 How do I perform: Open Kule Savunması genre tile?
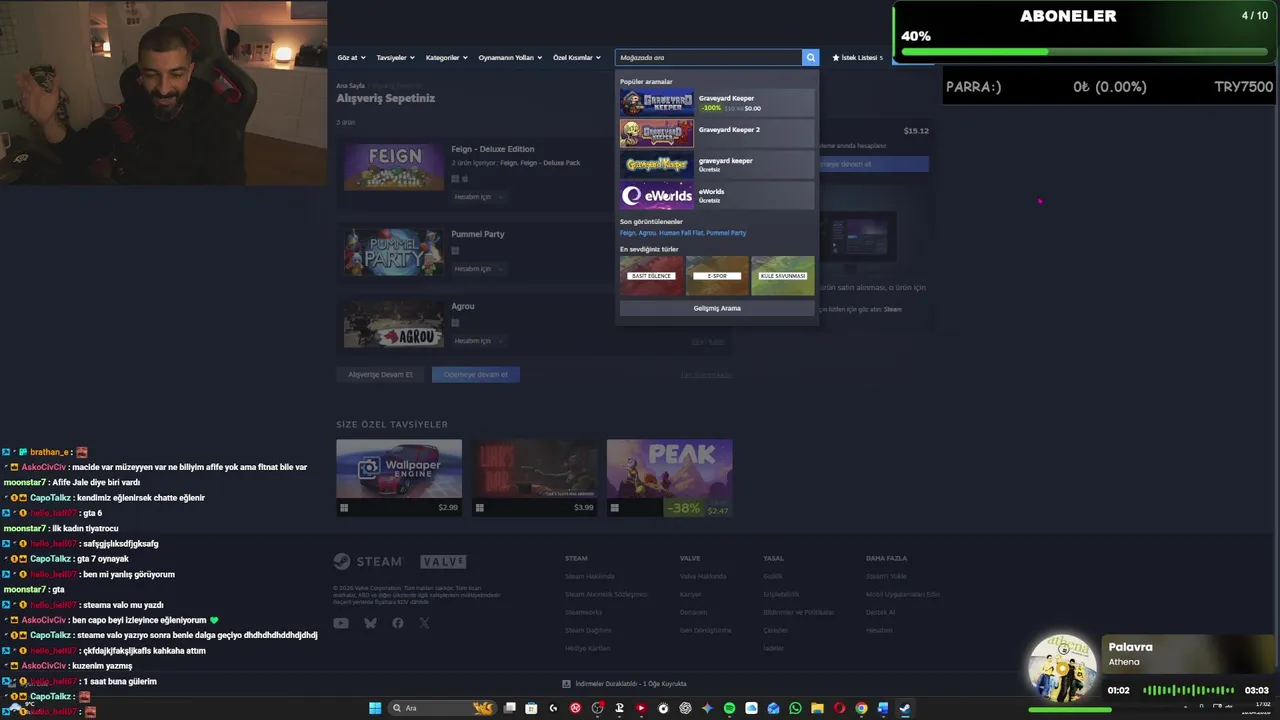(x=783, y=276)
